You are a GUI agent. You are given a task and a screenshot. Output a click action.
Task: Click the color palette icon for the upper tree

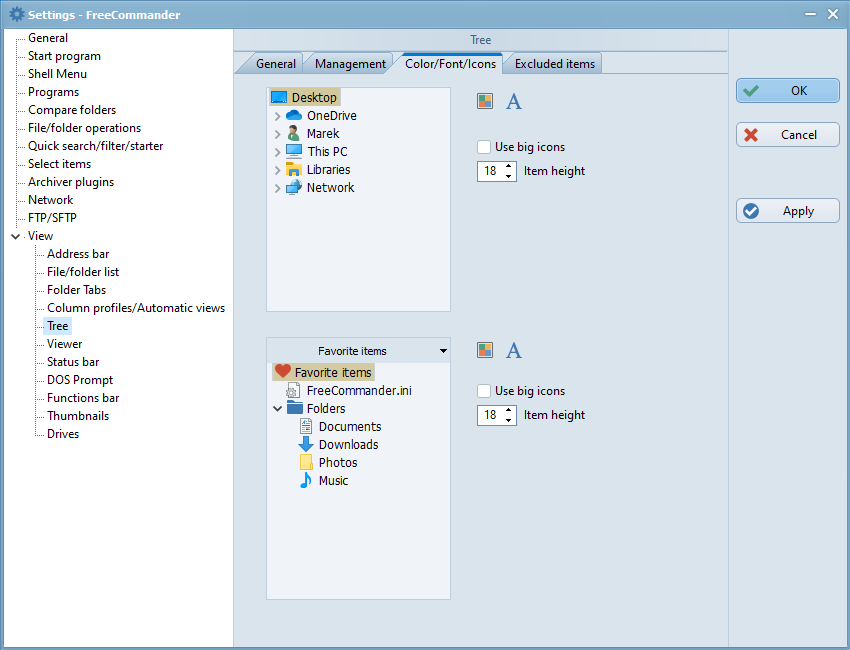(485, 101)
